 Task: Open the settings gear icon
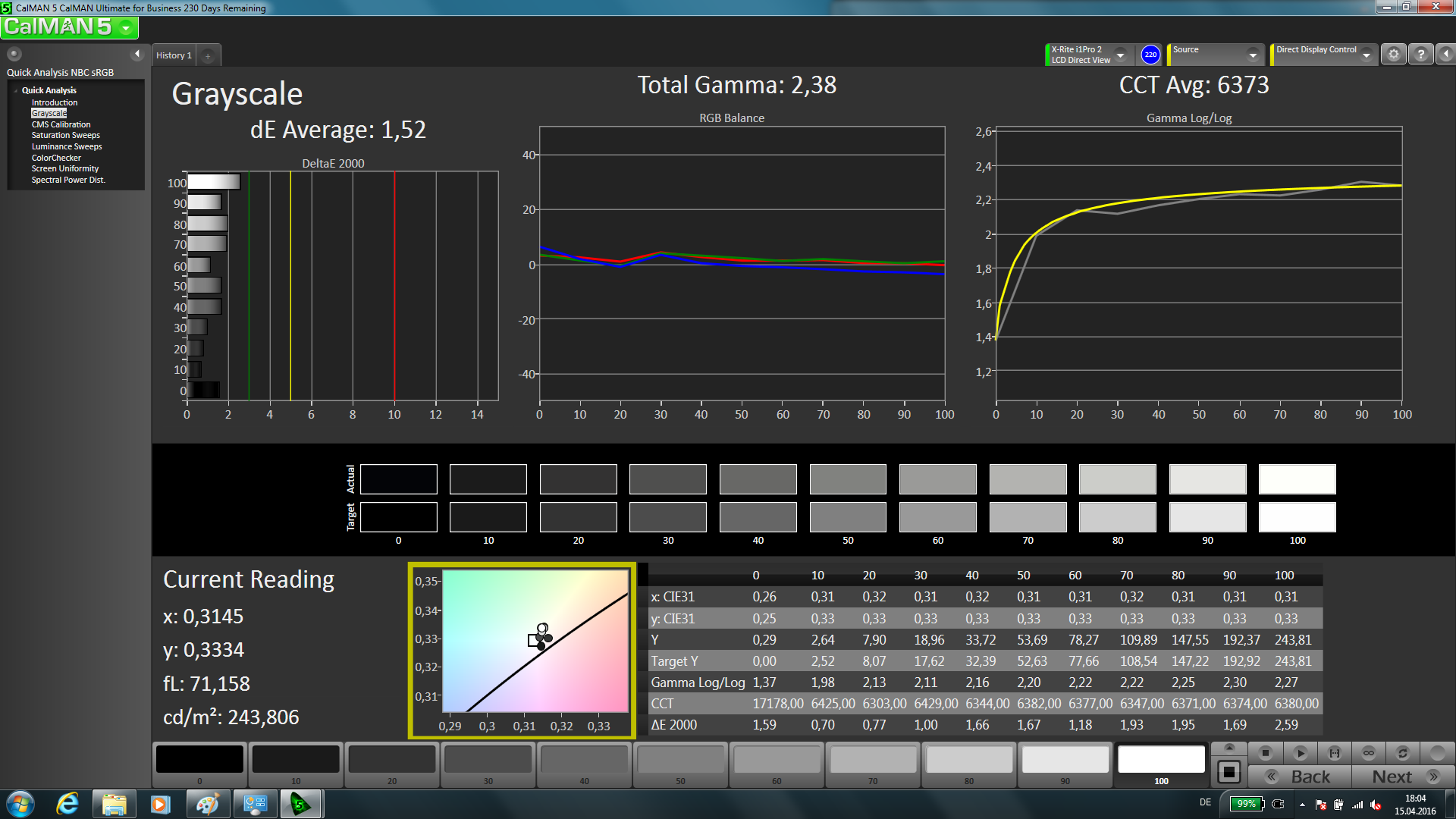pyautogui.click(x=1393, y=55)
